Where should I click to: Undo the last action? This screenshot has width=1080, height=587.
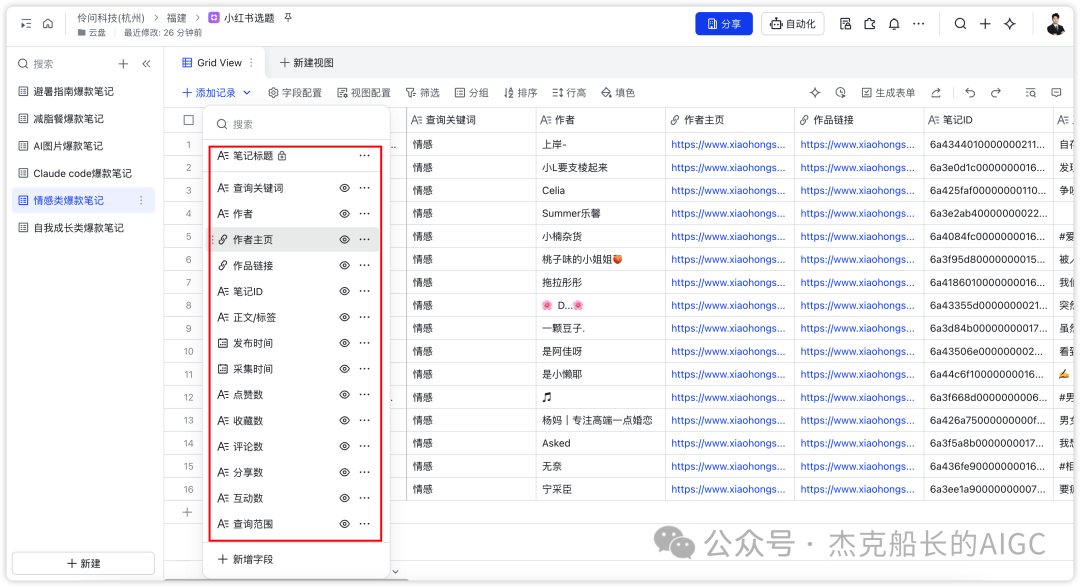click(970, 92)
